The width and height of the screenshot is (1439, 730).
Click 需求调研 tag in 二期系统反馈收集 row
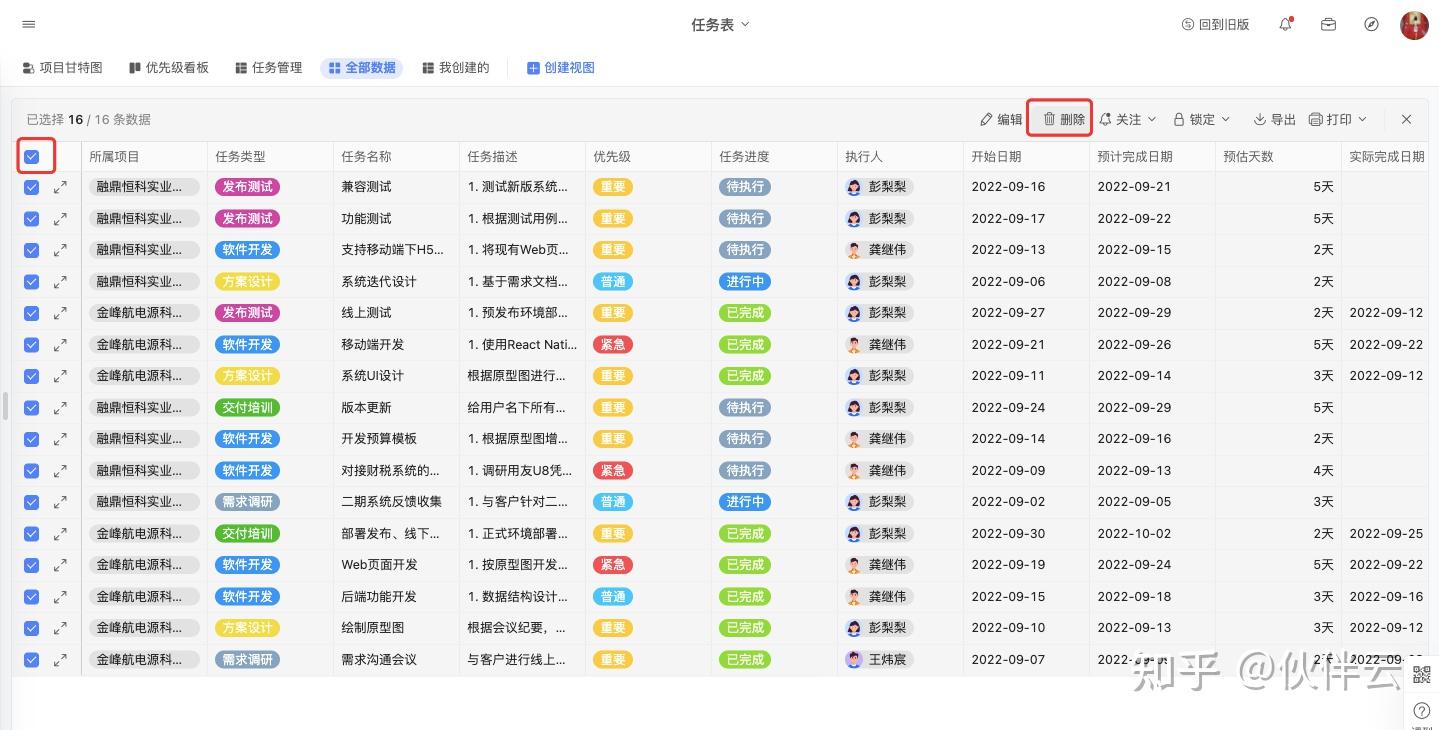tap(247, 502)
